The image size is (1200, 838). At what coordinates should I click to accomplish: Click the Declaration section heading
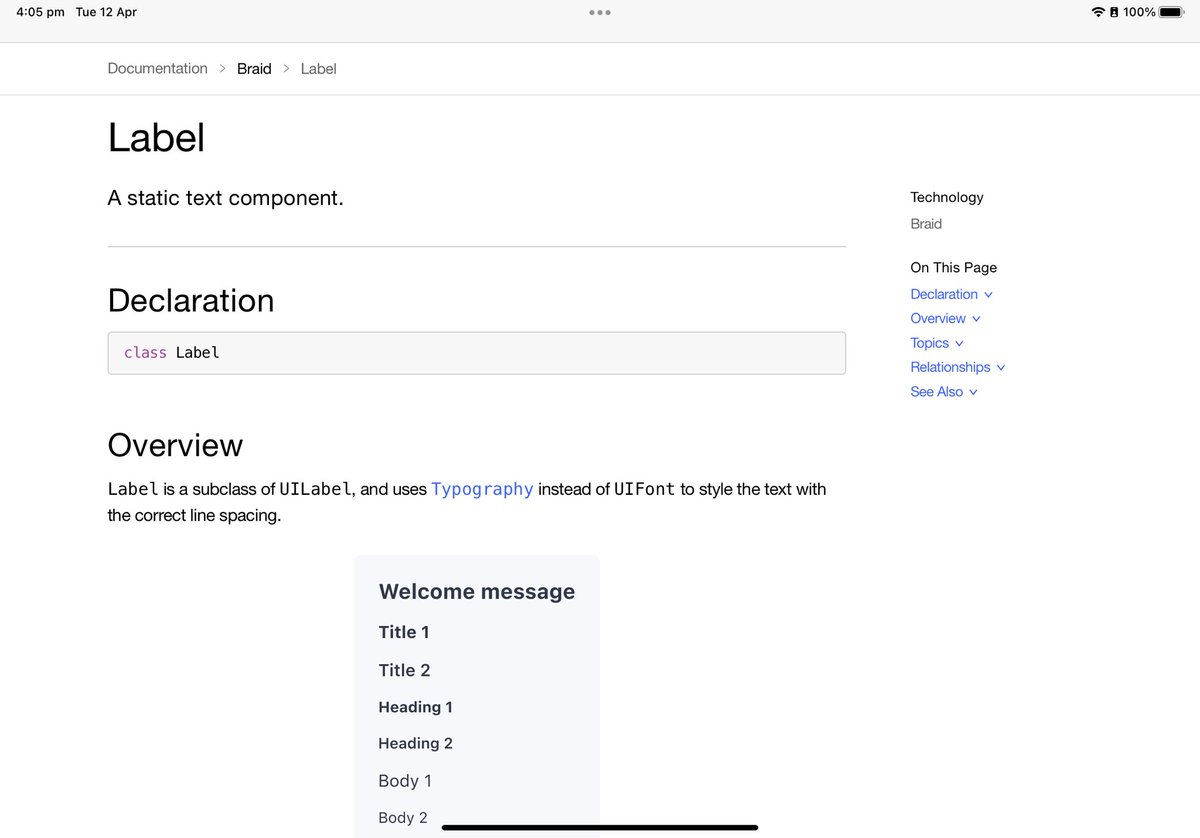(x=190, y=300)
